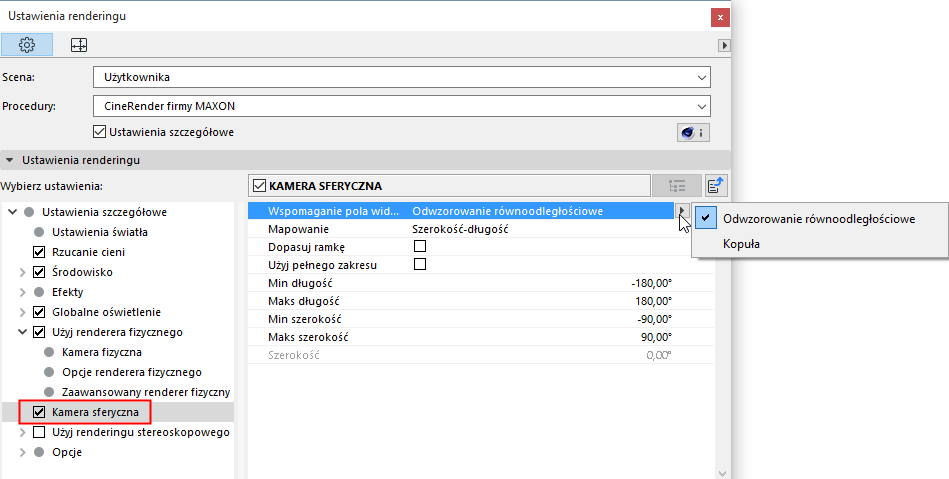Toggle the Rzucanie cieni checkbox
This screenshot has width=949, height=479.
click(39, 252)
